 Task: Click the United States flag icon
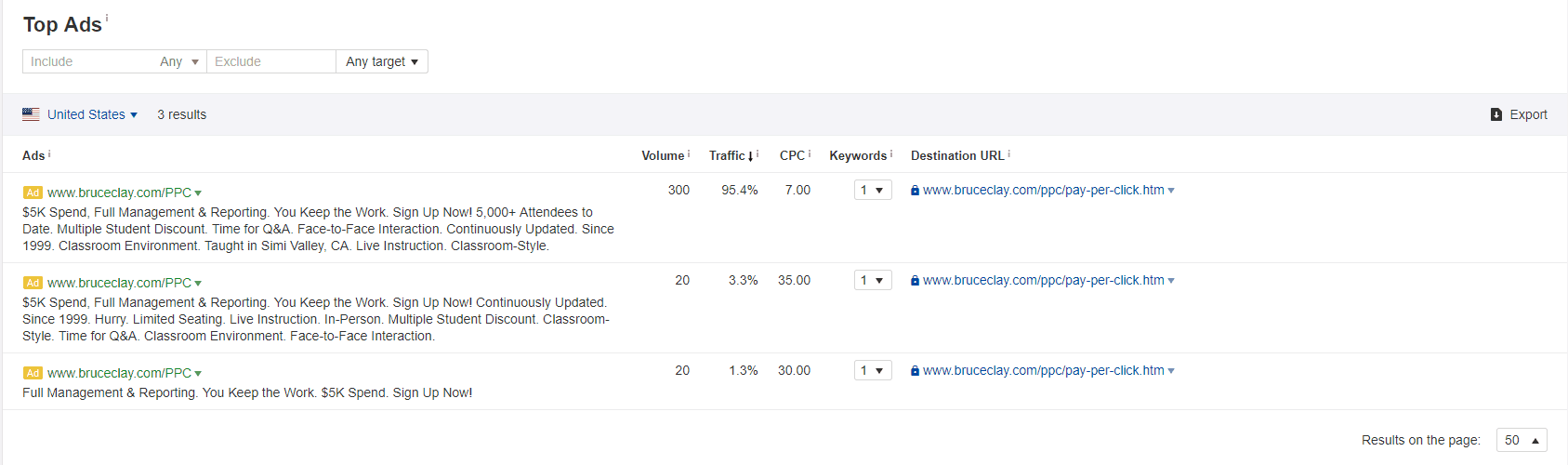click(x=31, y=114)
